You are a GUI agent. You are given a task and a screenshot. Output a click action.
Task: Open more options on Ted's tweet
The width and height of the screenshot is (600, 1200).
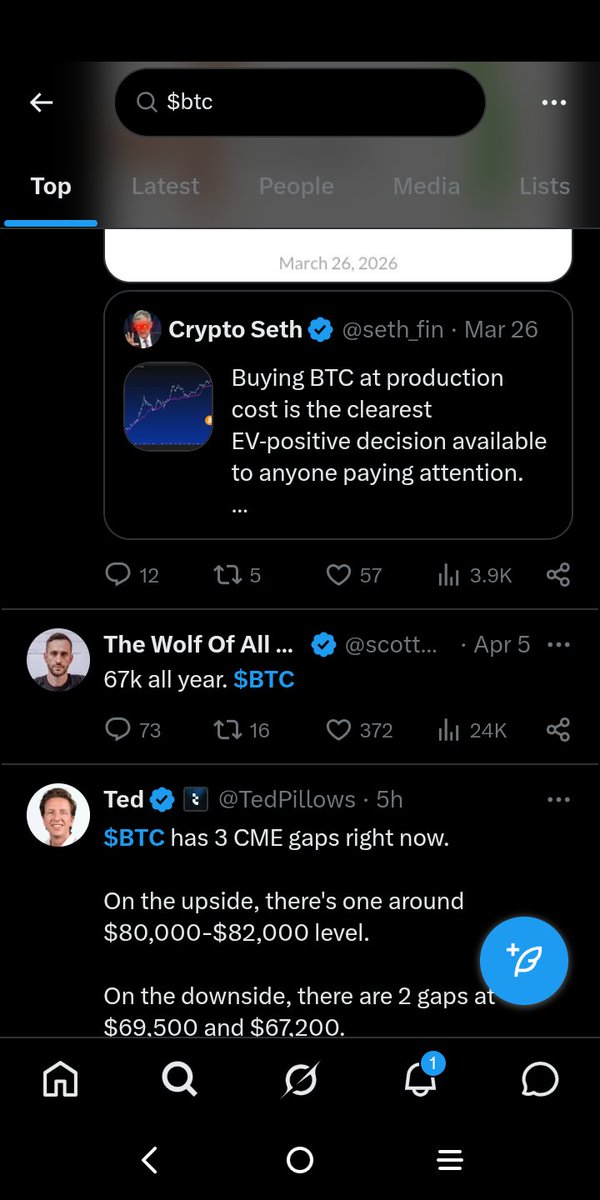558,799
